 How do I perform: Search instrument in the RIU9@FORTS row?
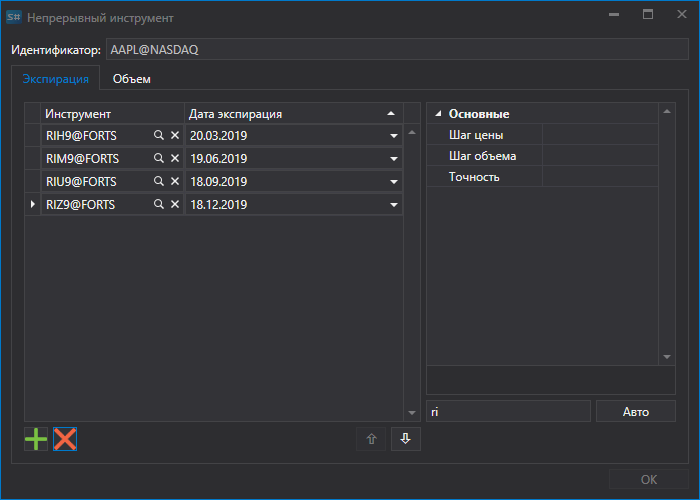pyautogui.click(x=158, y=181)
